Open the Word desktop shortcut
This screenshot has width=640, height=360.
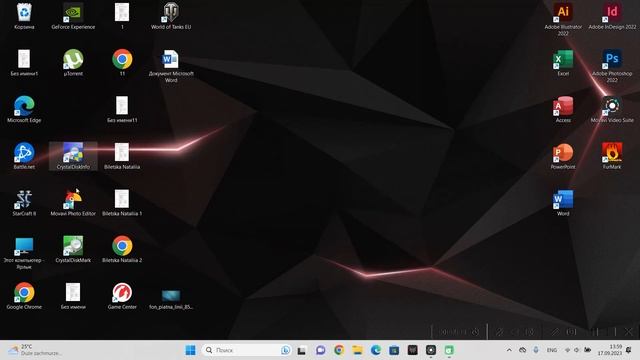tap(563, 202)
